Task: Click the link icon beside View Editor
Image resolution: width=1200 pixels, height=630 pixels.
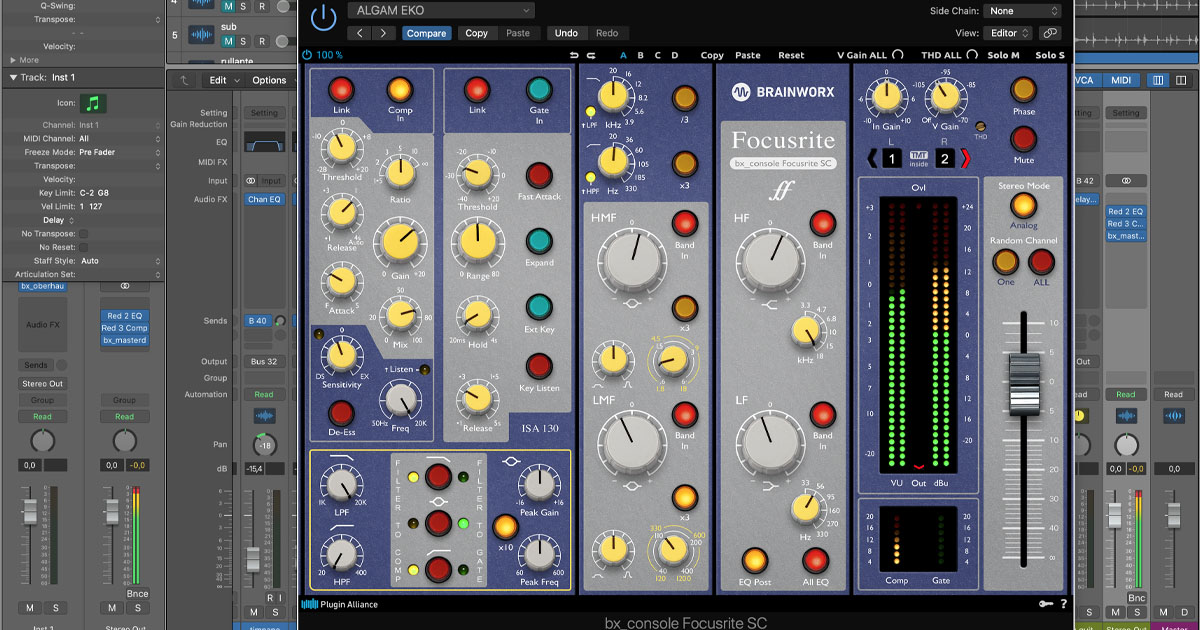Action: pos(1050,33)
